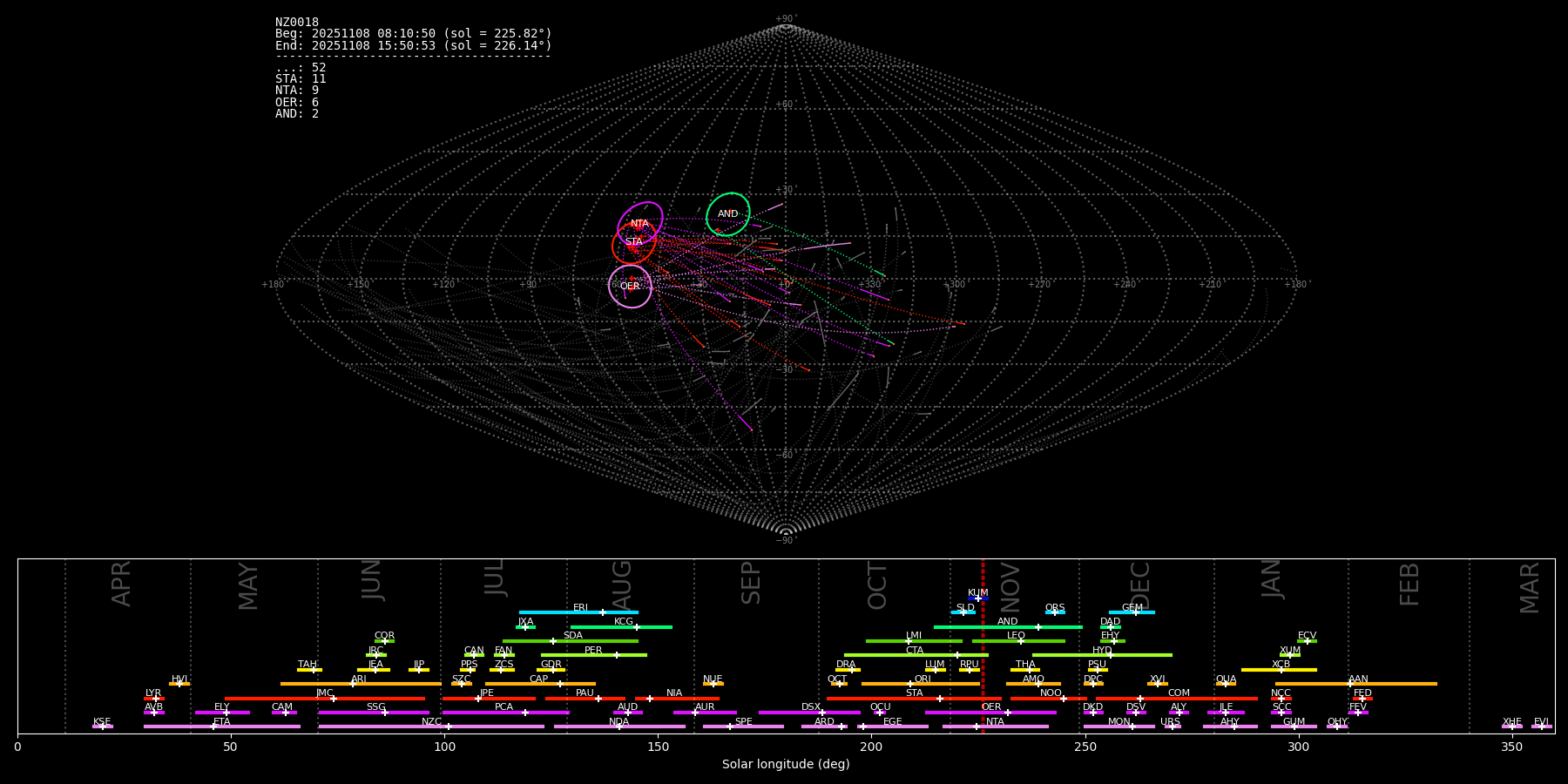
Task: Click the AND radiant label on the sky map
Action: pos(728,214)
